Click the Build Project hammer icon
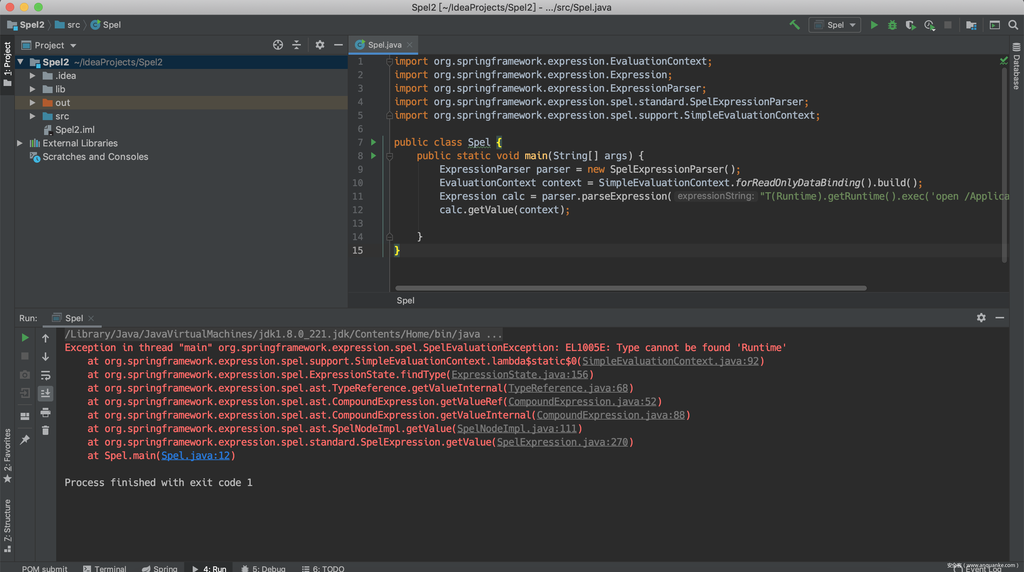Image resolution: width=1024 pixels, height=572 pixels. click(x=794, y=25)
